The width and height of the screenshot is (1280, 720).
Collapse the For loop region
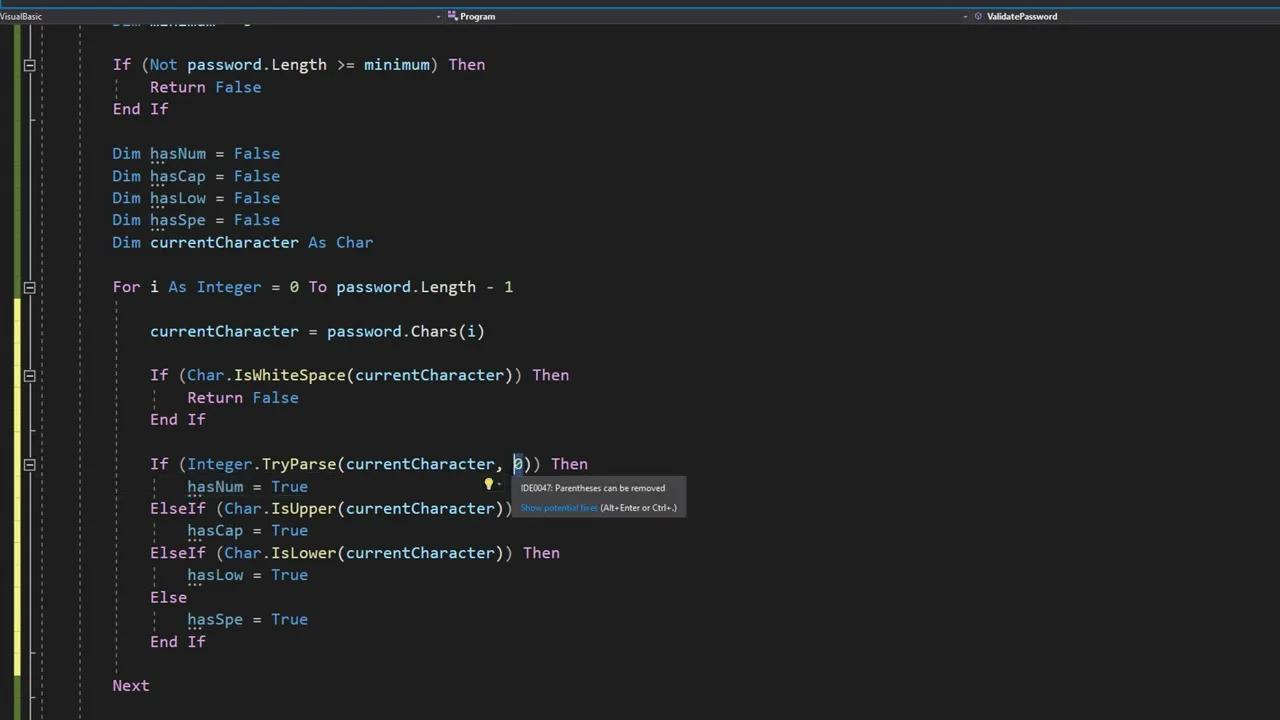pos(29,287)
